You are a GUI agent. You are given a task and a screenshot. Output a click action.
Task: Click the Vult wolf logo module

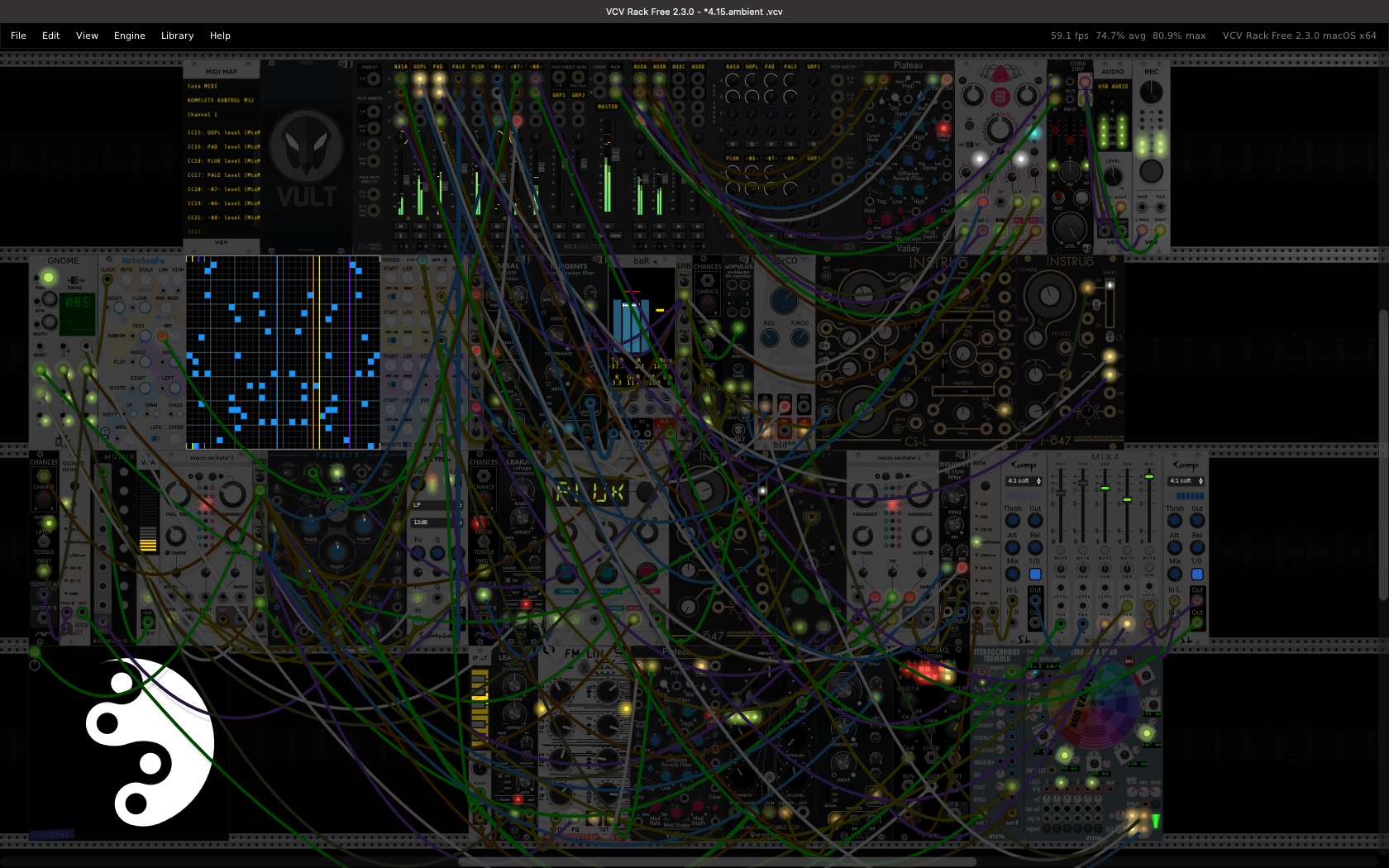click(306, 156)
